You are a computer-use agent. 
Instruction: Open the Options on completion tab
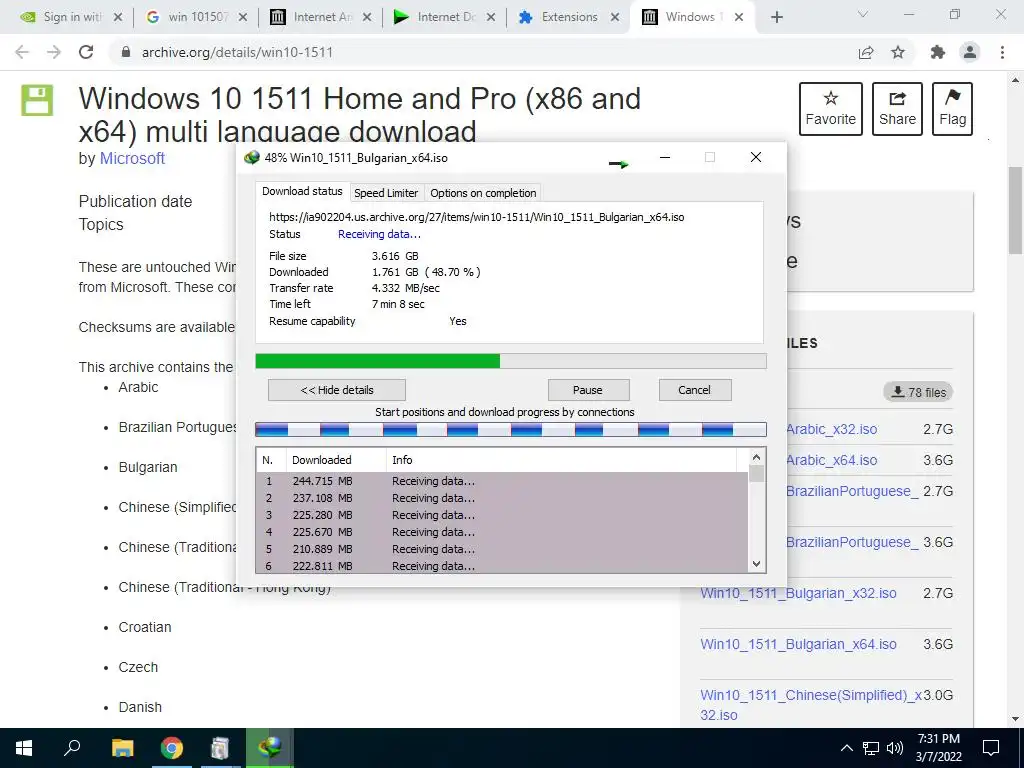[x=483, y=193]
